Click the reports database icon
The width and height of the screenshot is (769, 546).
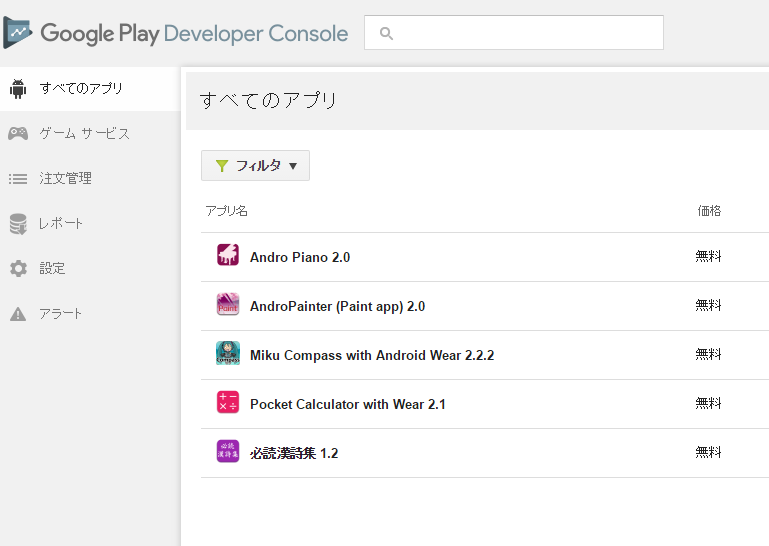coord(18,224)
